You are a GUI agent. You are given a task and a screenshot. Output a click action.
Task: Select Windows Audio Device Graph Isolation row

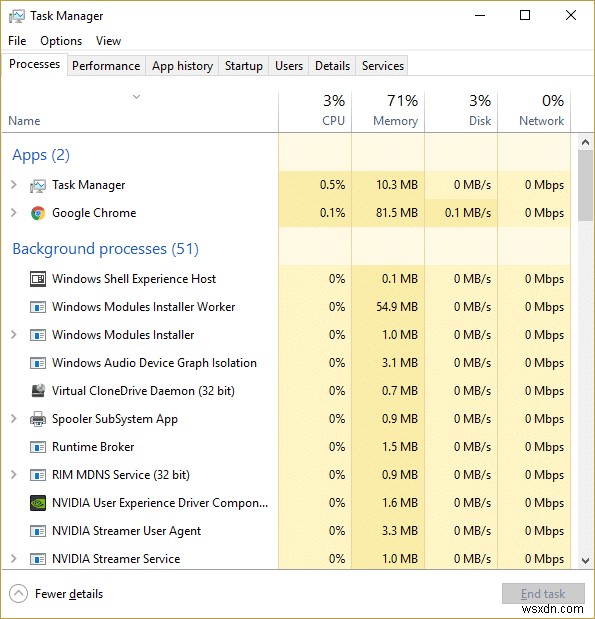coord(286,363)
